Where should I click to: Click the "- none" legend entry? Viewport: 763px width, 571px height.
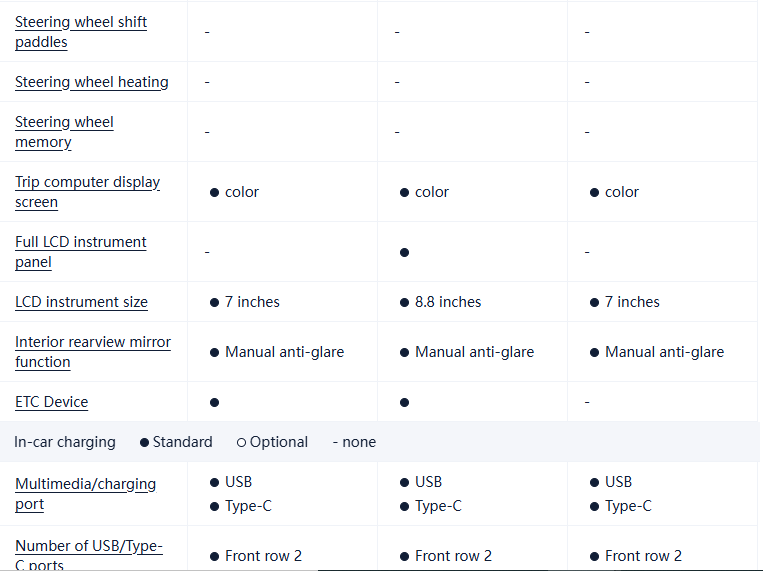click(354, 442)
